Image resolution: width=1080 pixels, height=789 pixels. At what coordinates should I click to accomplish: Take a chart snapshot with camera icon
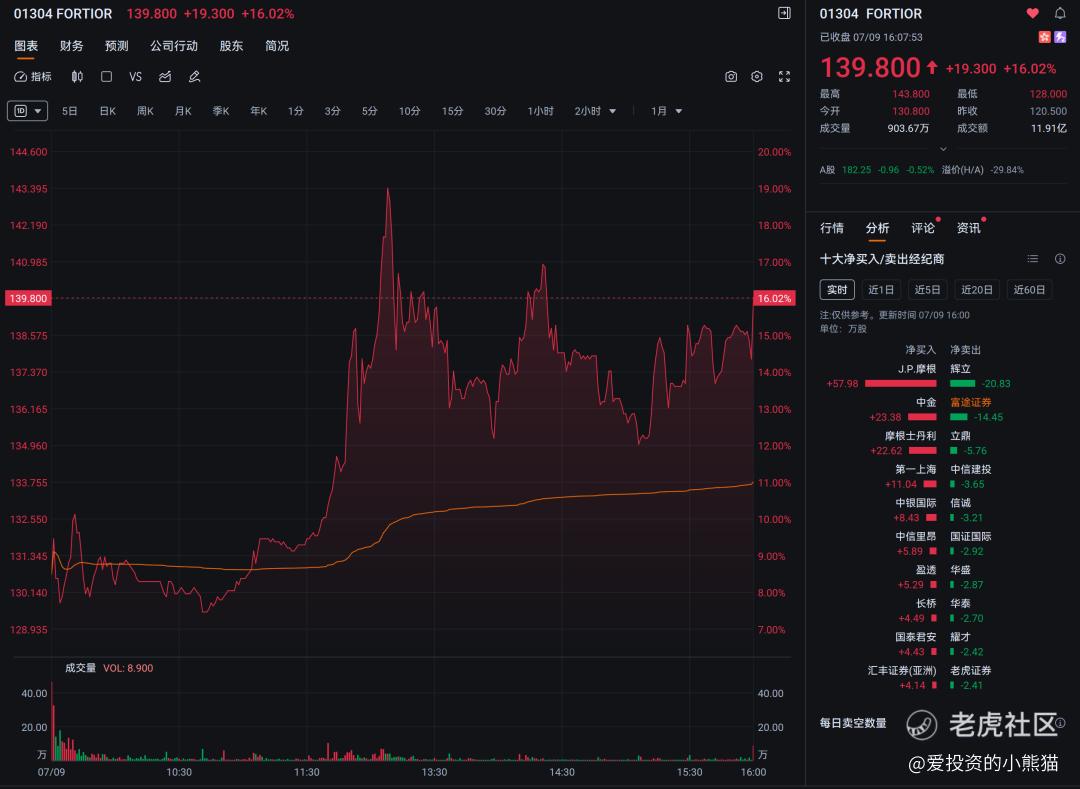pyautogui.click(x=731, y=76)
